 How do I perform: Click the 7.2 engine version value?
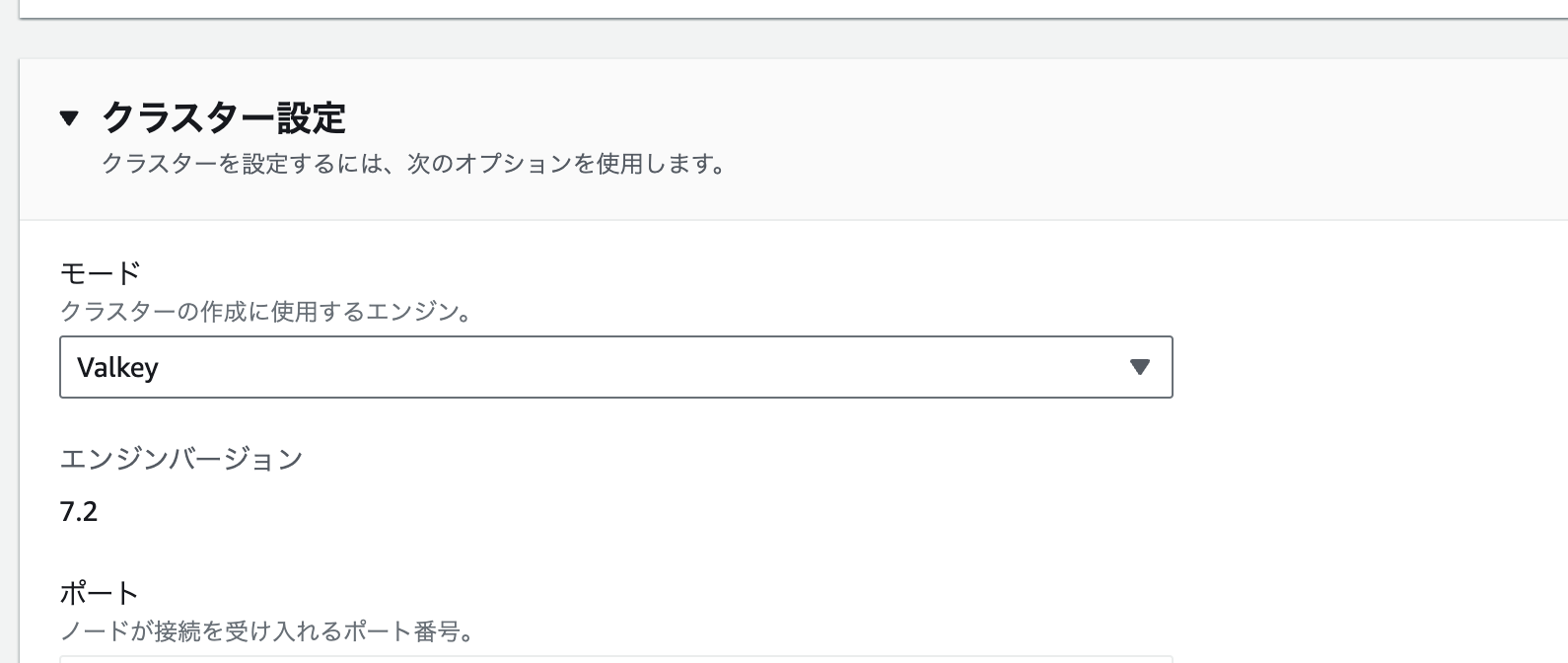pyautogui.click(x=79, y=511)
